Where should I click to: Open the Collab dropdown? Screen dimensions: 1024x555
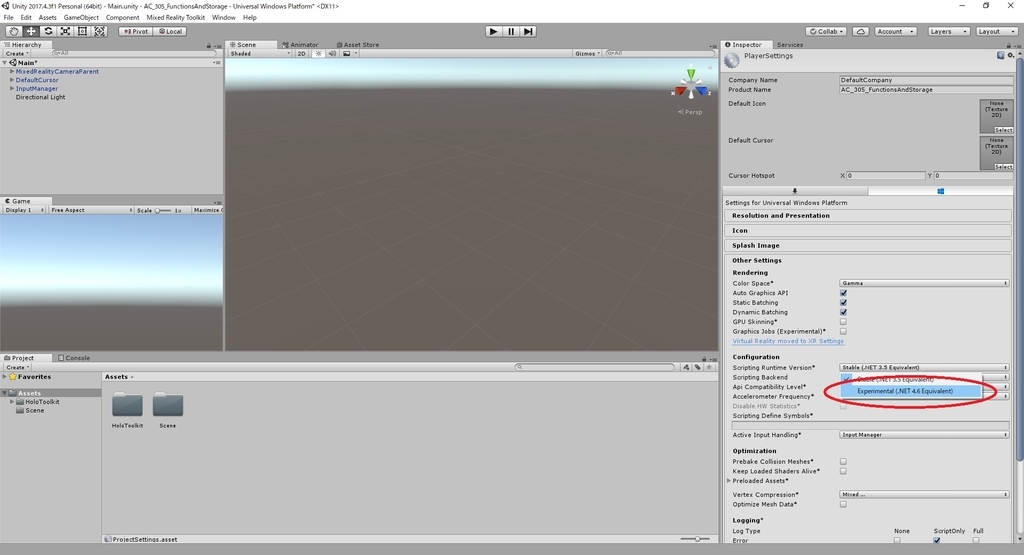pos(827,31)
